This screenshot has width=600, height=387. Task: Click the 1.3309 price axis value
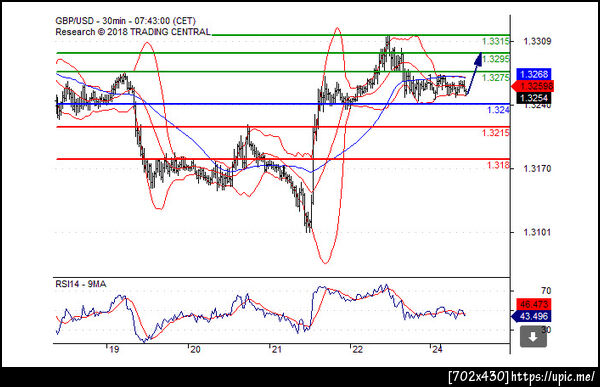[x=537, y=41]
